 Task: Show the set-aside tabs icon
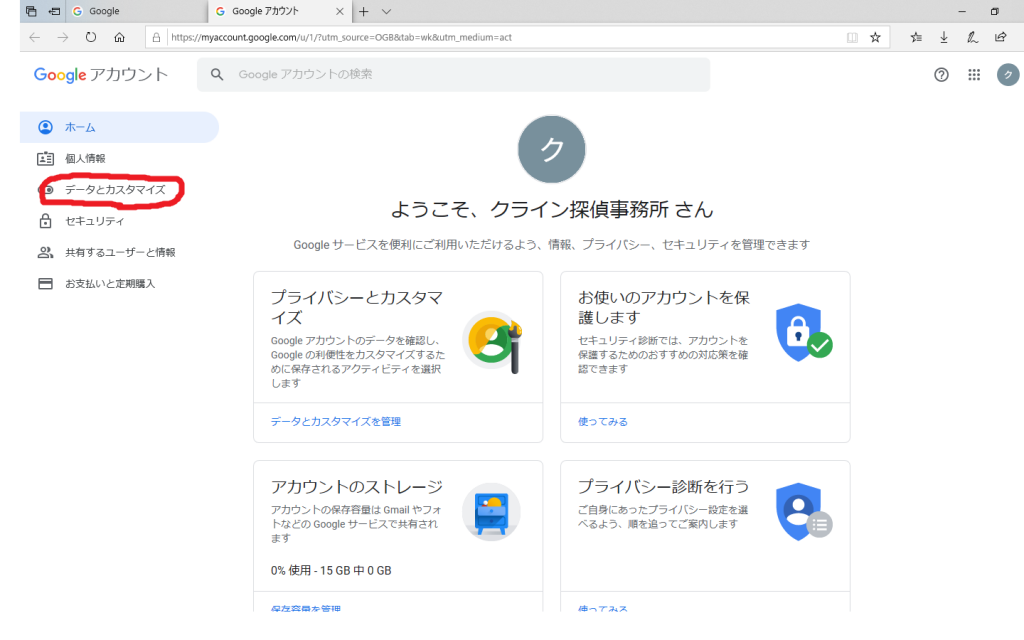pos(31,11)
